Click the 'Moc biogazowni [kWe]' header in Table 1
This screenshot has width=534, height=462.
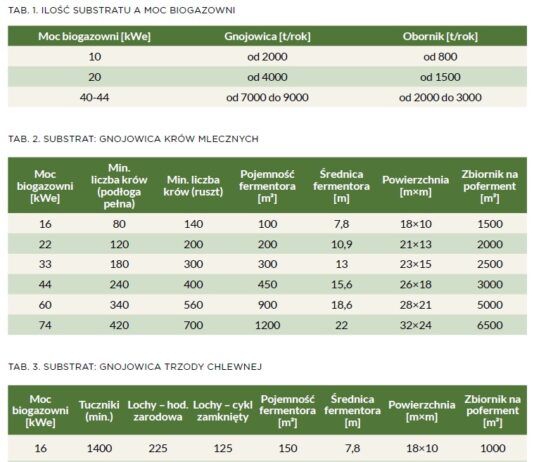(x=94, y=36)
